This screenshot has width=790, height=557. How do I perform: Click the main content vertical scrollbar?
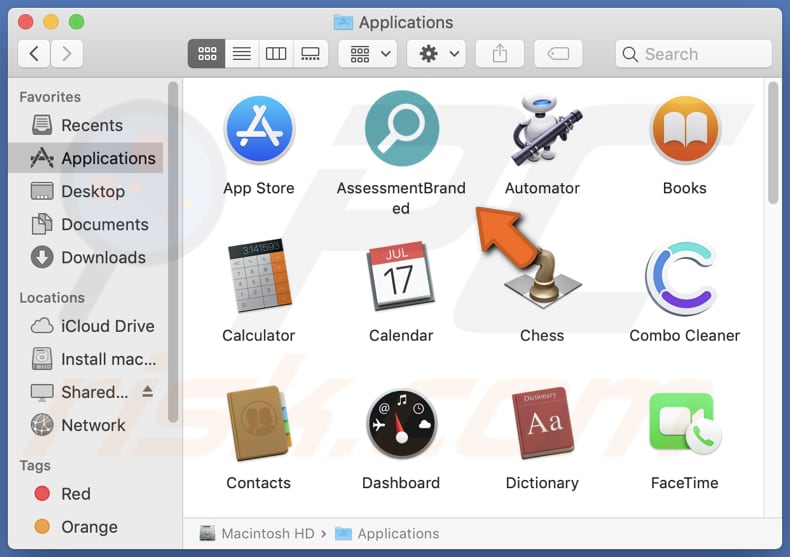(773, 143)
